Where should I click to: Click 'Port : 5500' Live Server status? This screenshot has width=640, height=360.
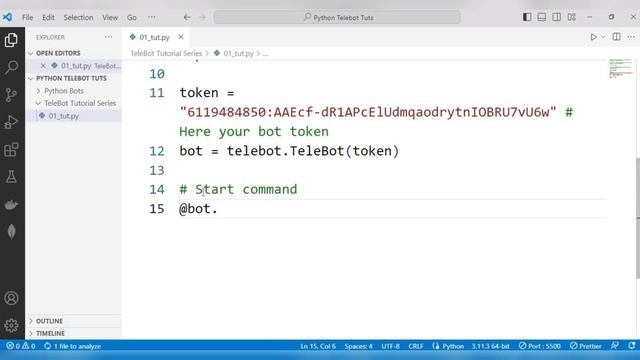pos(540,346)
